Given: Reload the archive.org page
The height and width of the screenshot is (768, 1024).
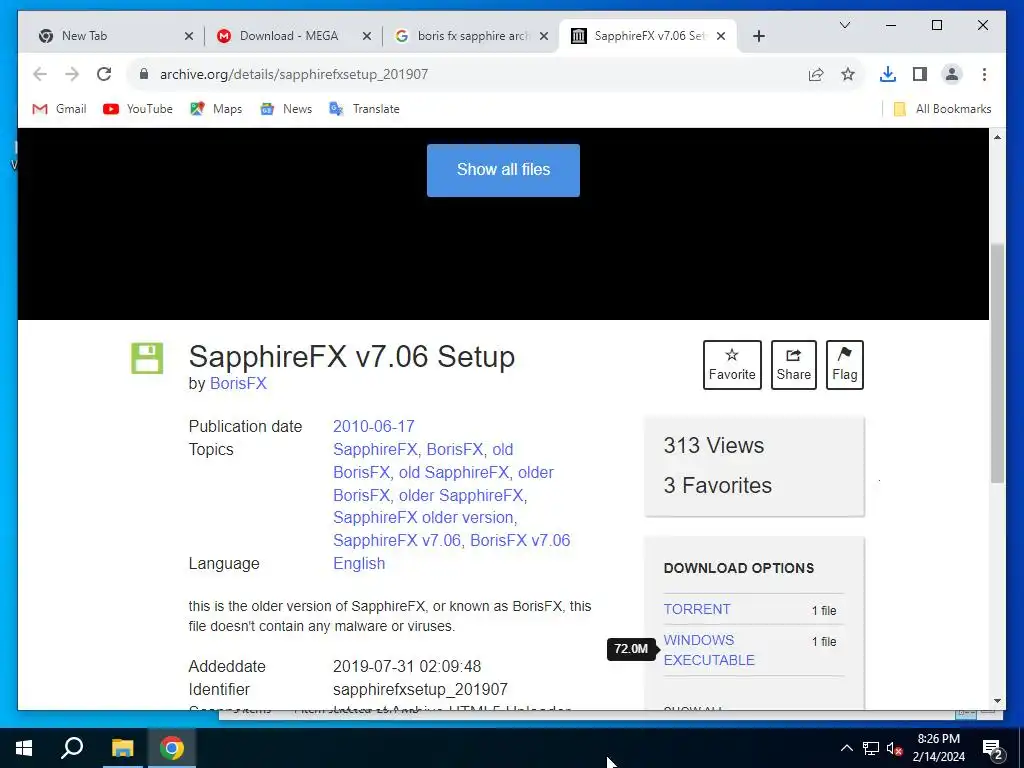Looking at the screenshot, I should [x=104, y=74].
